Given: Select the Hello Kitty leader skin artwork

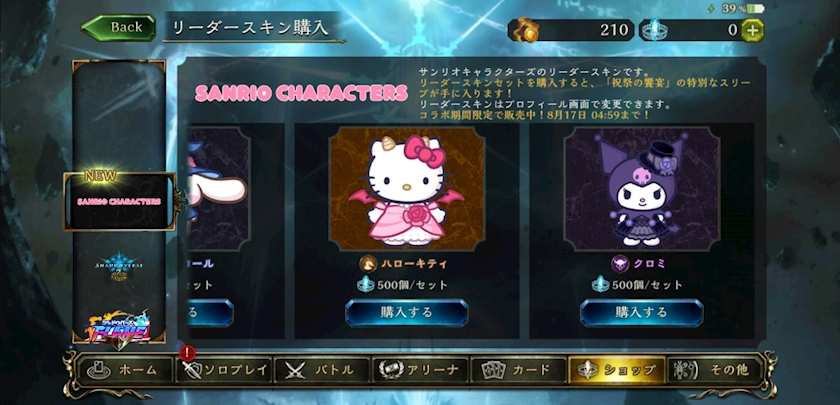Looking at the screenshot, I should [407, 189].
